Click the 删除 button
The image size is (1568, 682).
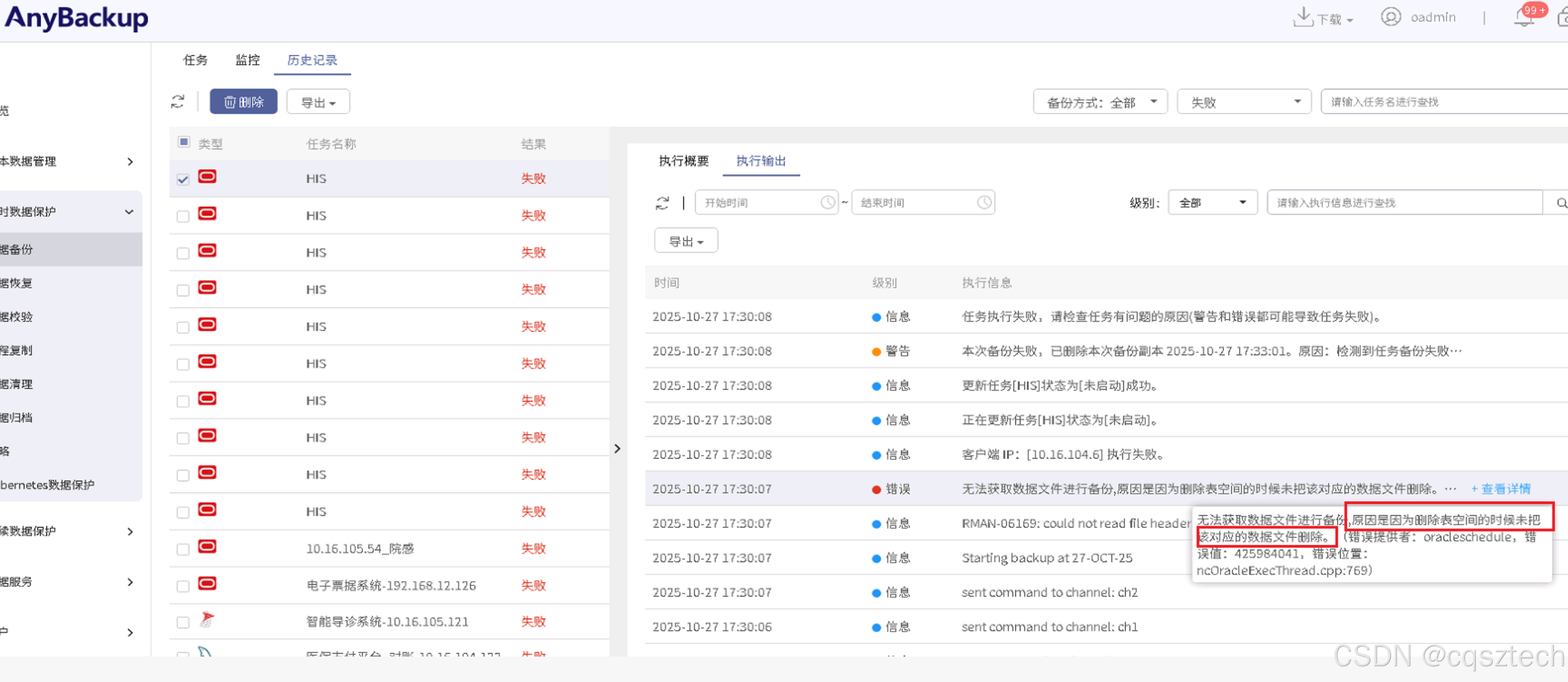pyautogui.click(x=243, y=102)
